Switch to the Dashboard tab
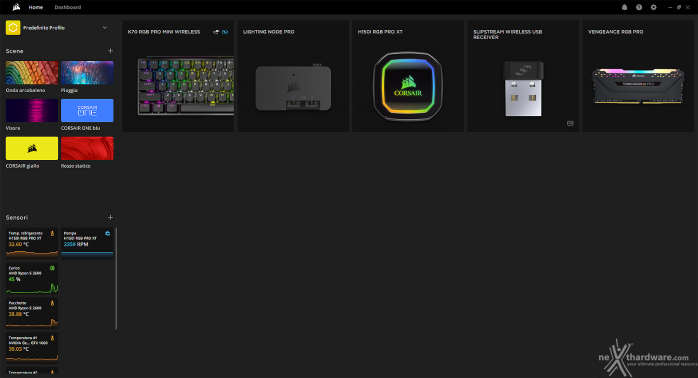698x378 pixels. pyautogui.click(x=68, y=7)
